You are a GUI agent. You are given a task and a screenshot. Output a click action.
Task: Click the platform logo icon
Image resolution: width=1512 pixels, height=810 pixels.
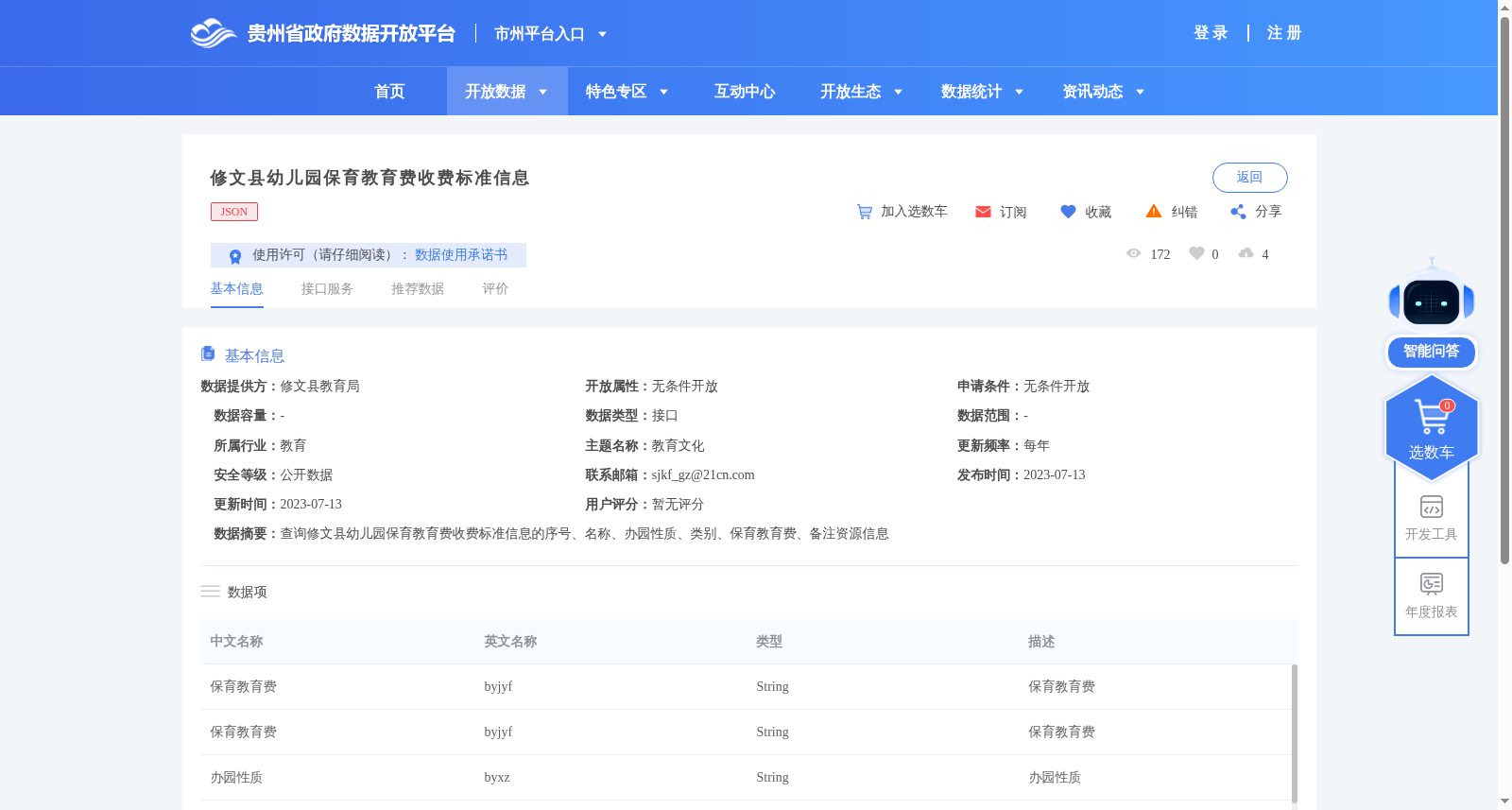[x=213, y=33]
